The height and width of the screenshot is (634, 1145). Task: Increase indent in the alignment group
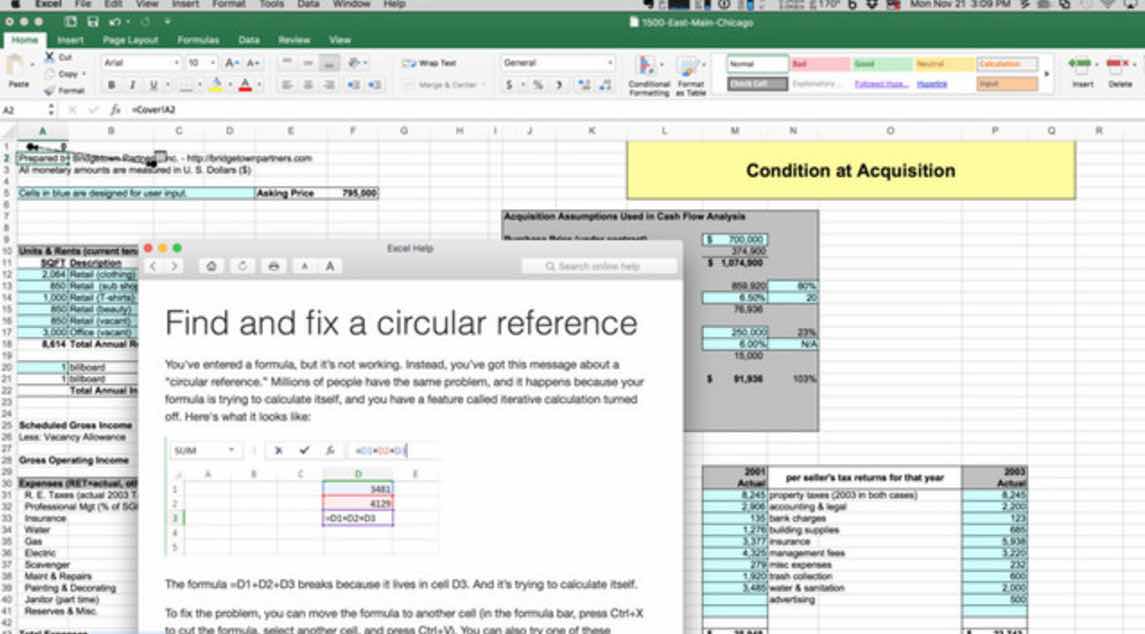(375, 85)
